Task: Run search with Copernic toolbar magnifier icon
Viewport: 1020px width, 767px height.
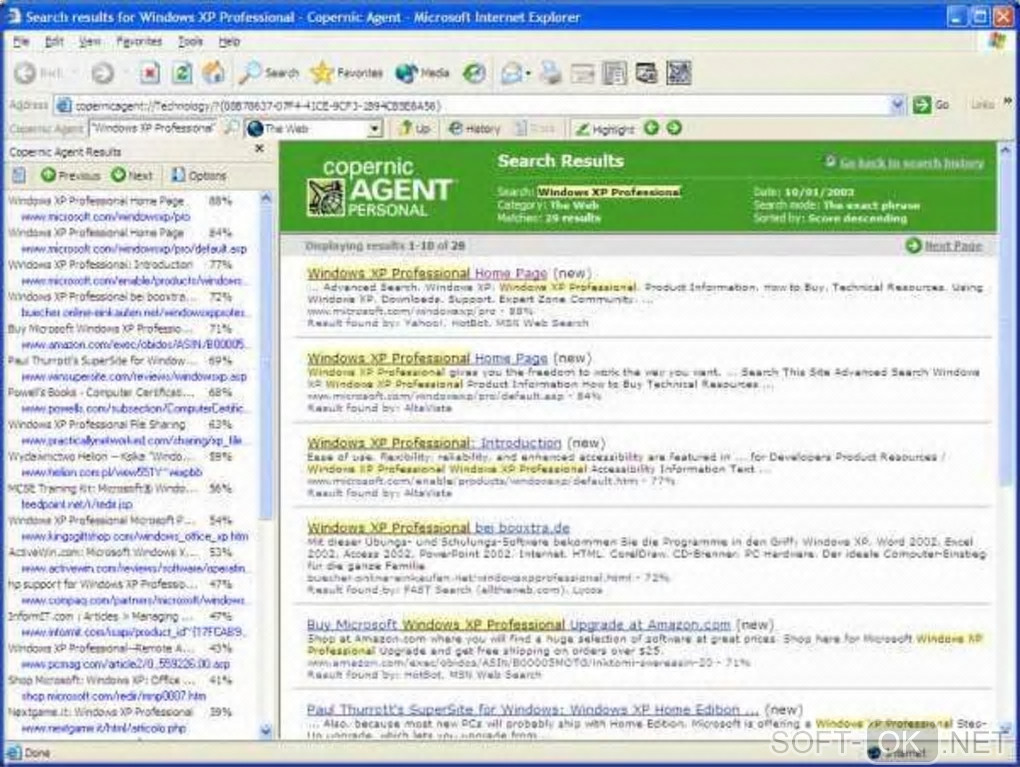Action: (232, 128)
